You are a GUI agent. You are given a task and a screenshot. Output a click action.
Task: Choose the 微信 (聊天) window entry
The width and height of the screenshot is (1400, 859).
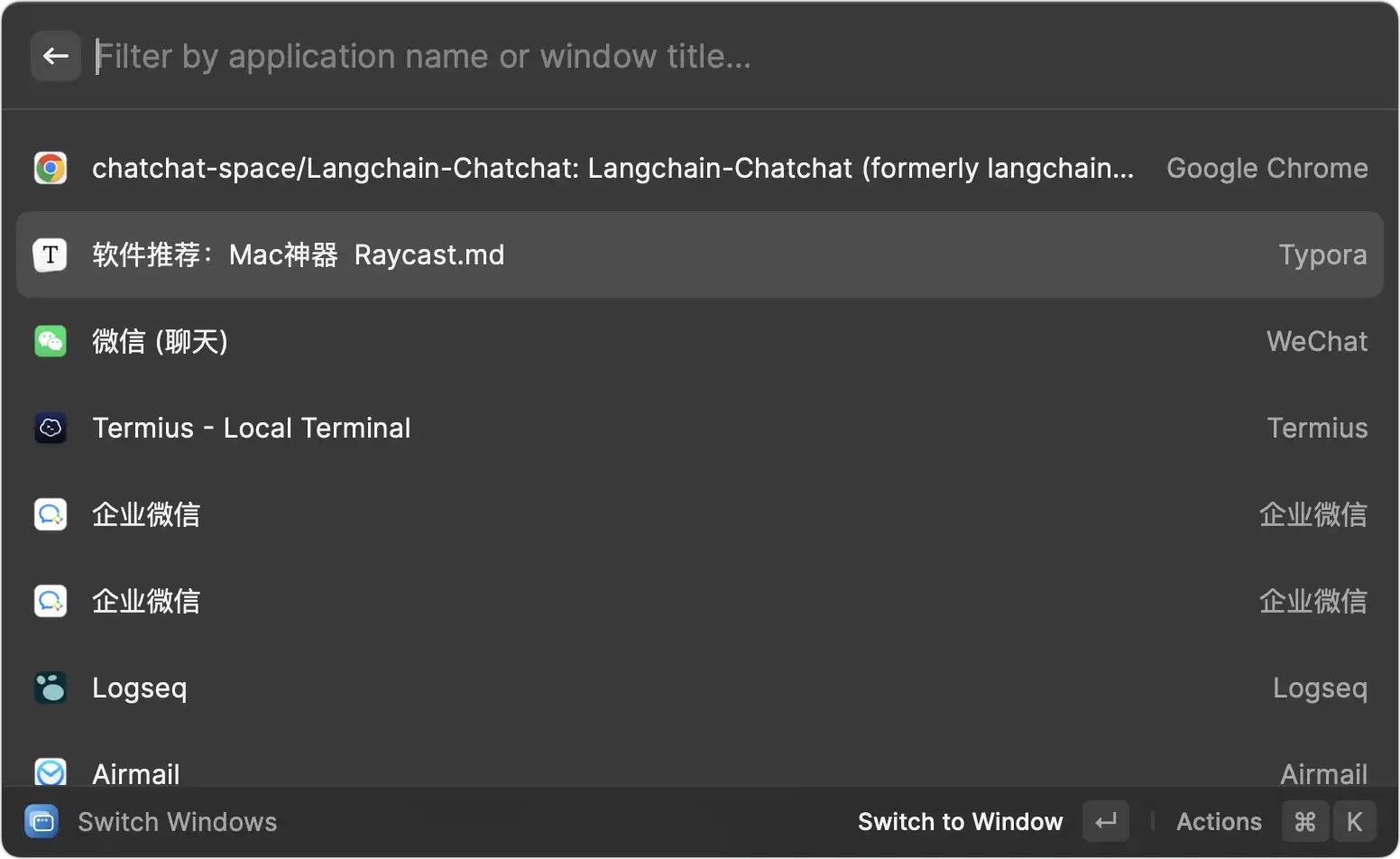(x=700, y=341)
